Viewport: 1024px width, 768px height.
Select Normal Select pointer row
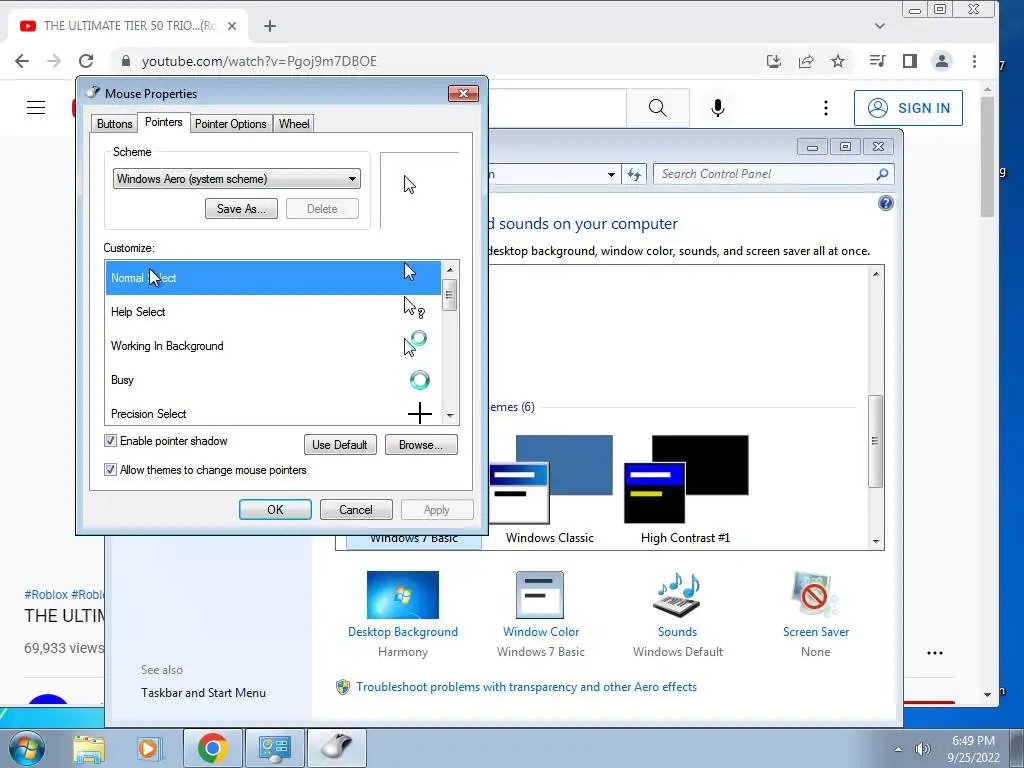(273, 278)
